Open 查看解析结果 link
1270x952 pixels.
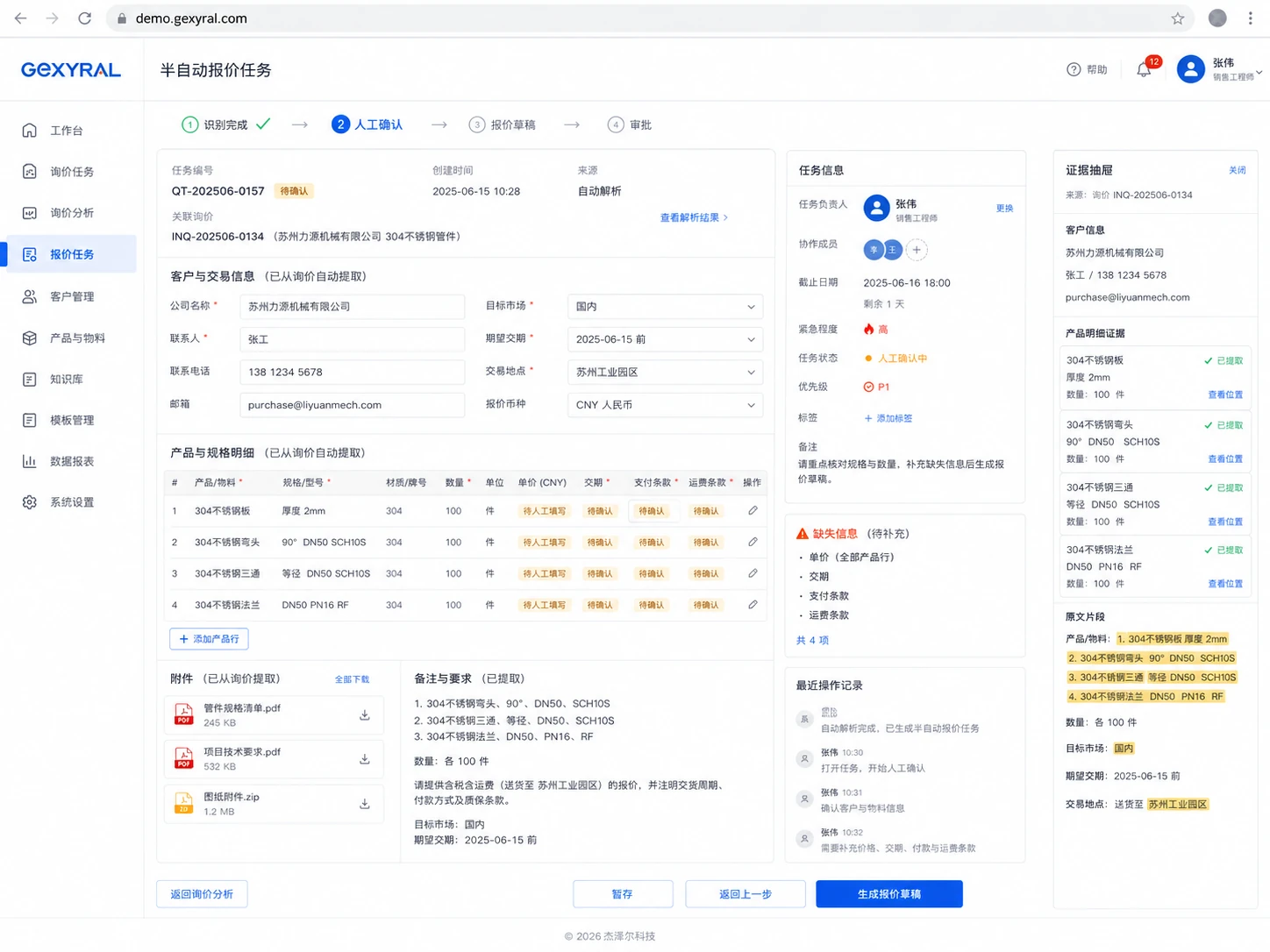pyautogui.click(x=694, y=217)
